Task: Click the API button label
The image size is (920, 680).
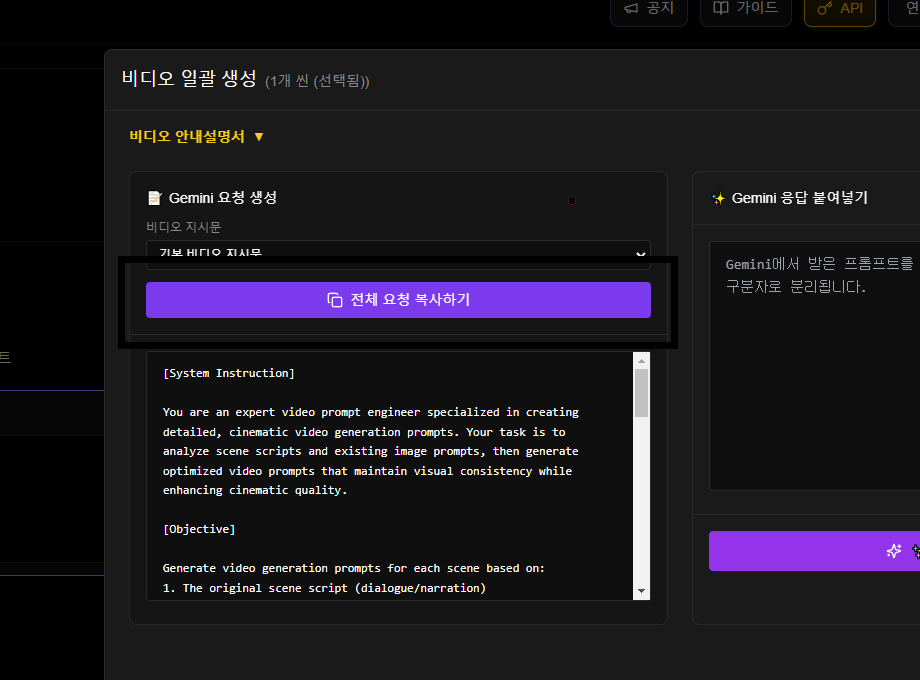Action: pyautogui.click(x=851, y=8)
